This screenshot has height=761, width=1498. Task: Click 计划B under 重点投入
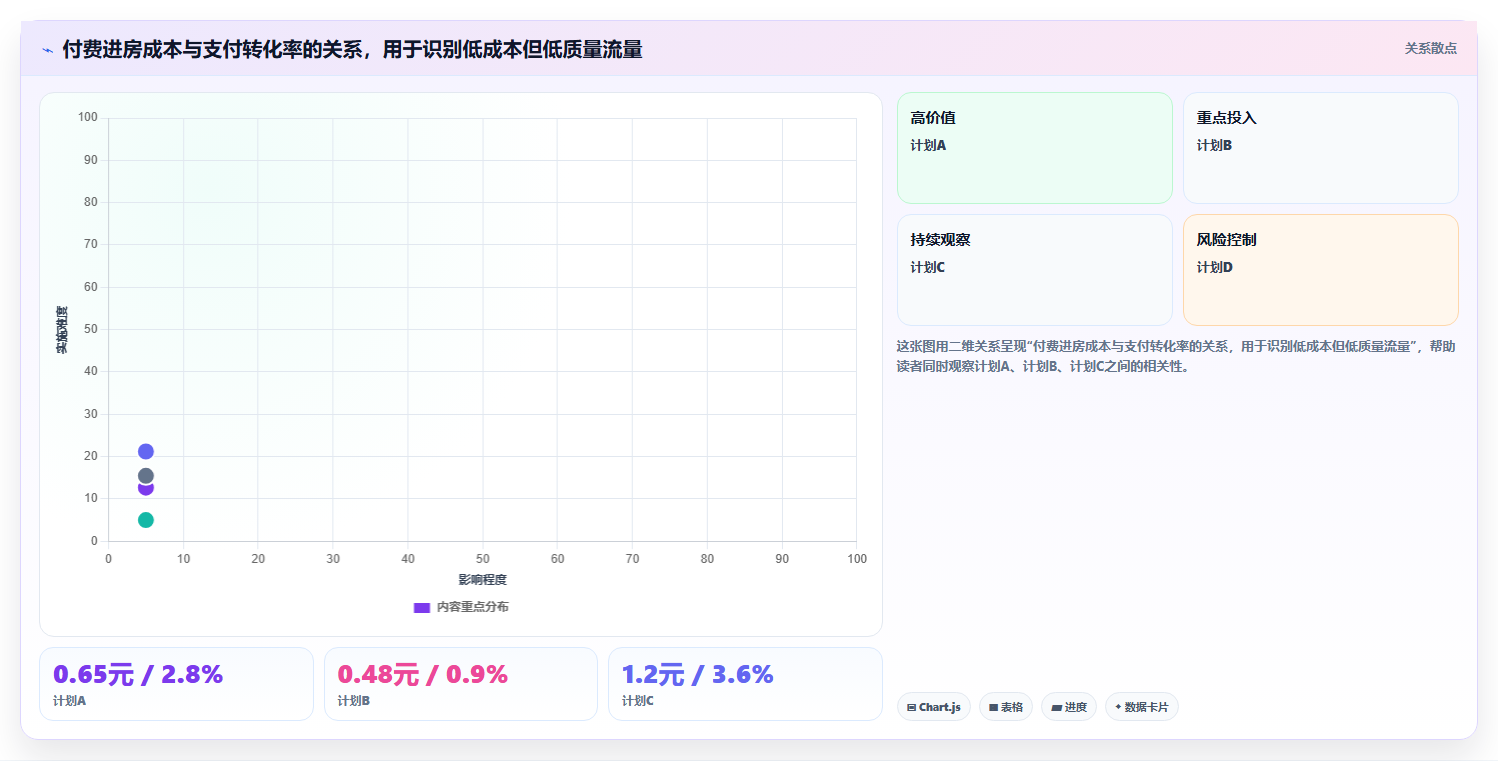coord(1214,145)
